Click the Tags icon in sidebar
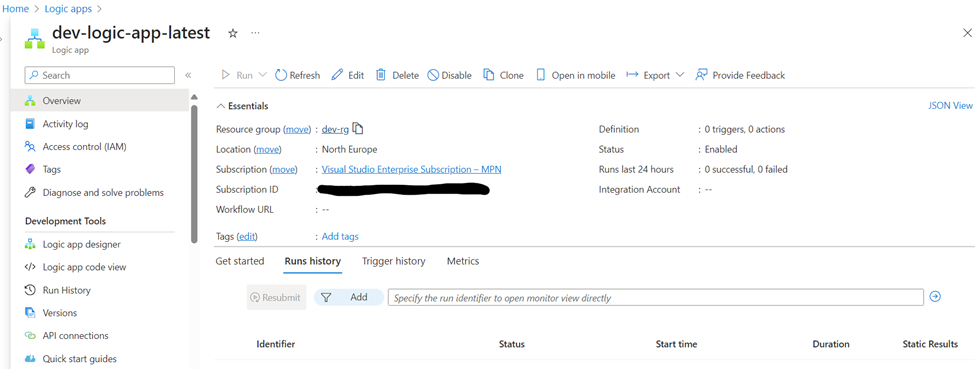 tap(30, 169)
